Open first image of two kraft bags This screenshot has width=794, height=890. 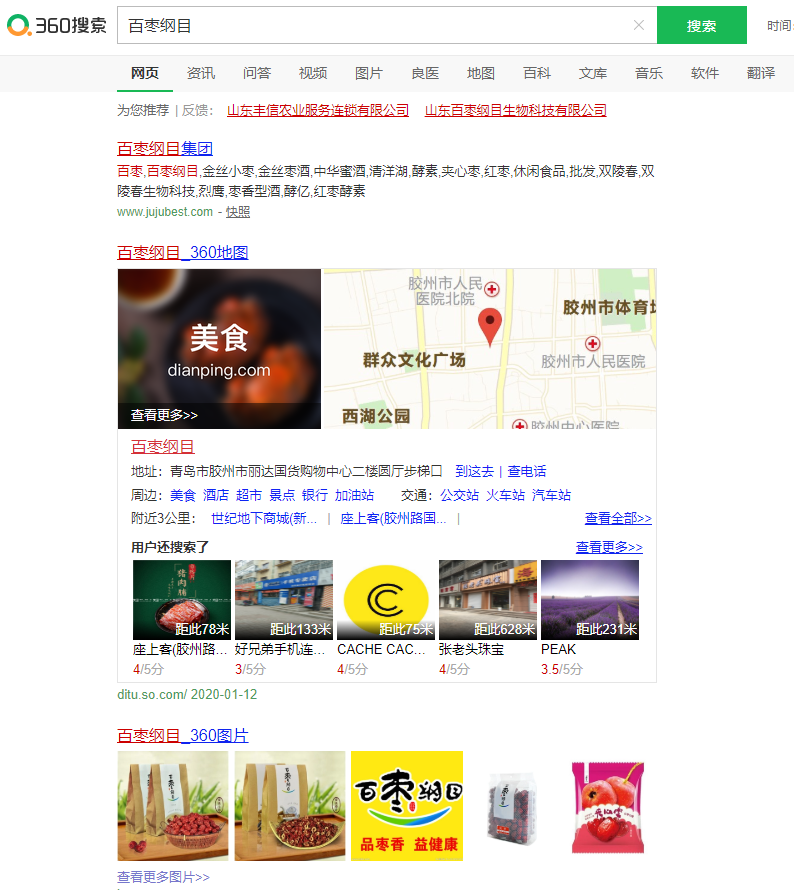pos(173,806)
